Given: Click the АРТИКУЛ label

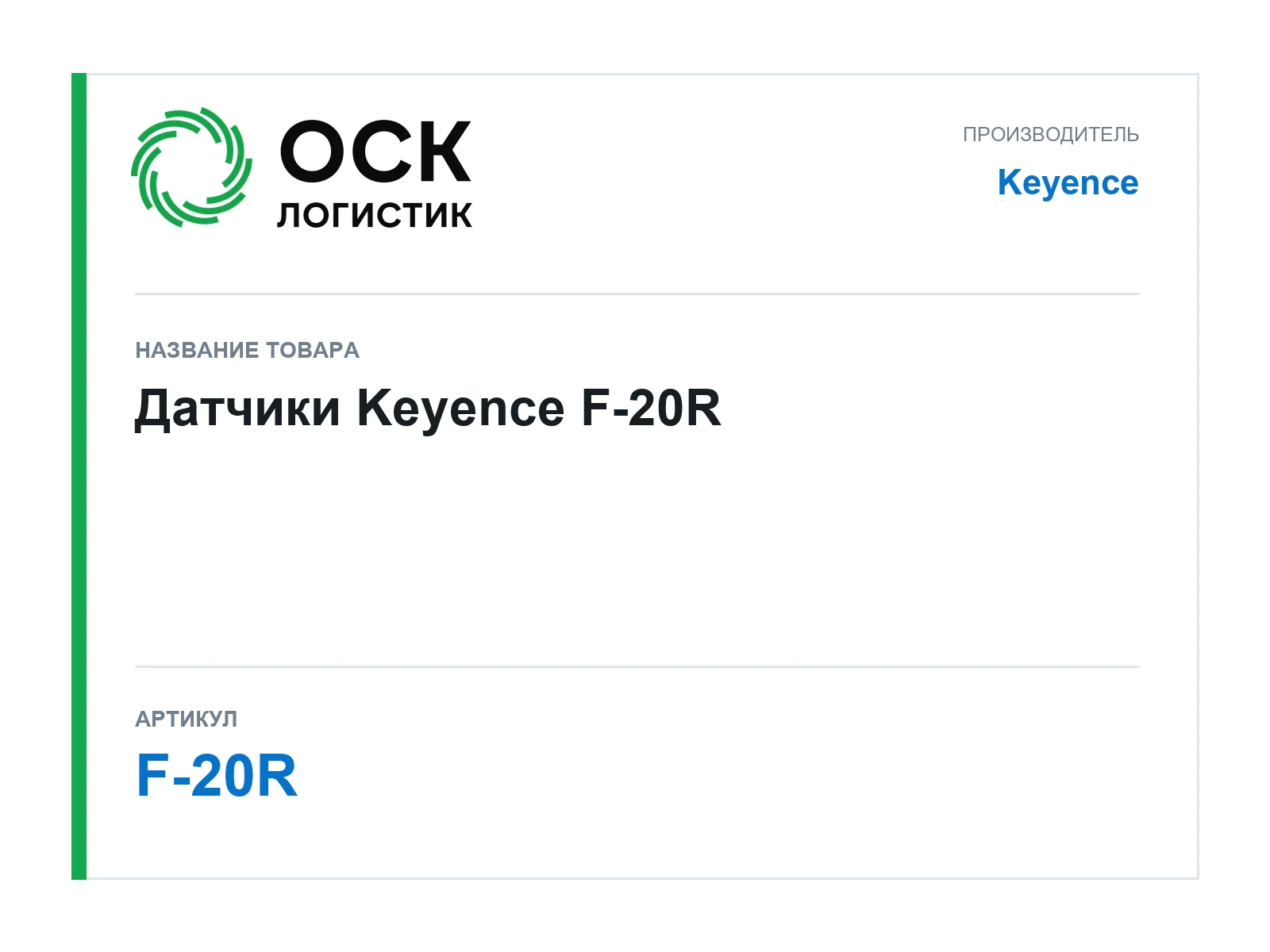Looking at the screenshot, I should click(x=186, y=720).
